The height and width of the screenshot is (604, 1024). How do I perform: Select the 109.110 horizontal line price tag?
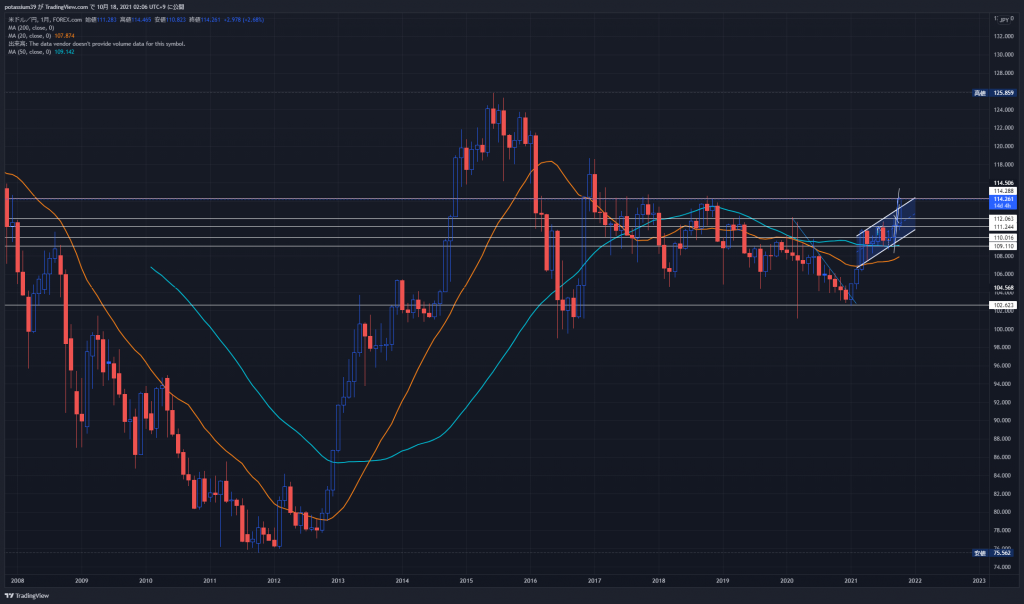[1003, 245]
